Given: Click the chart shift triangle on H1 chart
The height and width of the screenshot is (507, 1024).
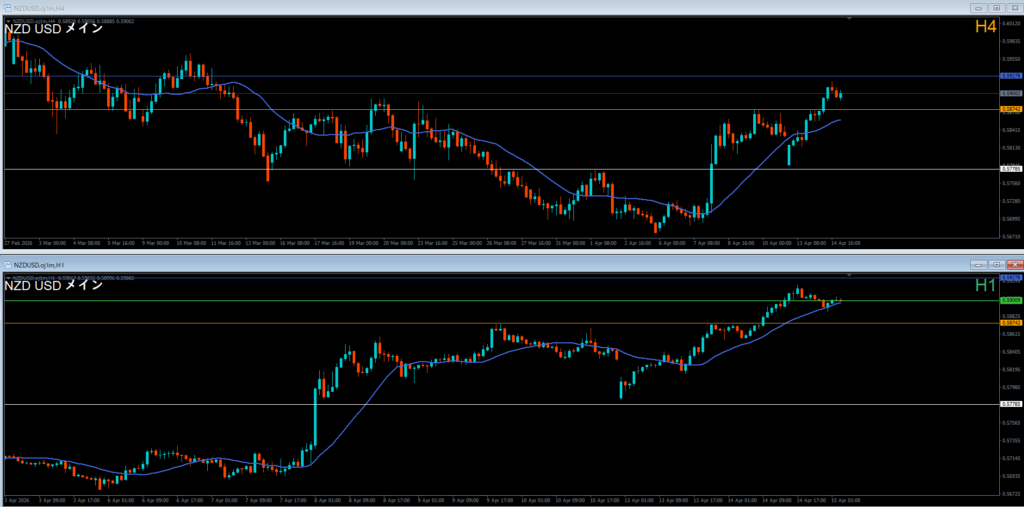Looking at the screenshot, I should (849, 276).
